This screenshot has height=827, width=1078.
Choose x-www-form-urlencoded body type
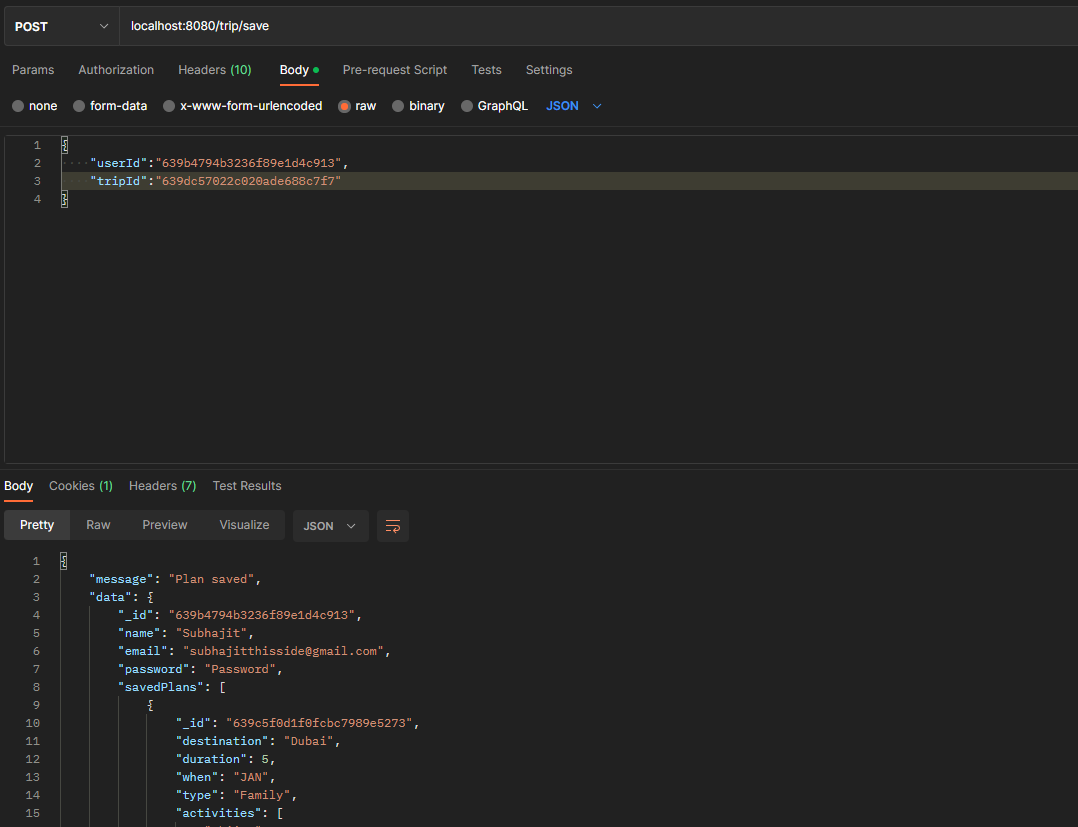(169, 106)
